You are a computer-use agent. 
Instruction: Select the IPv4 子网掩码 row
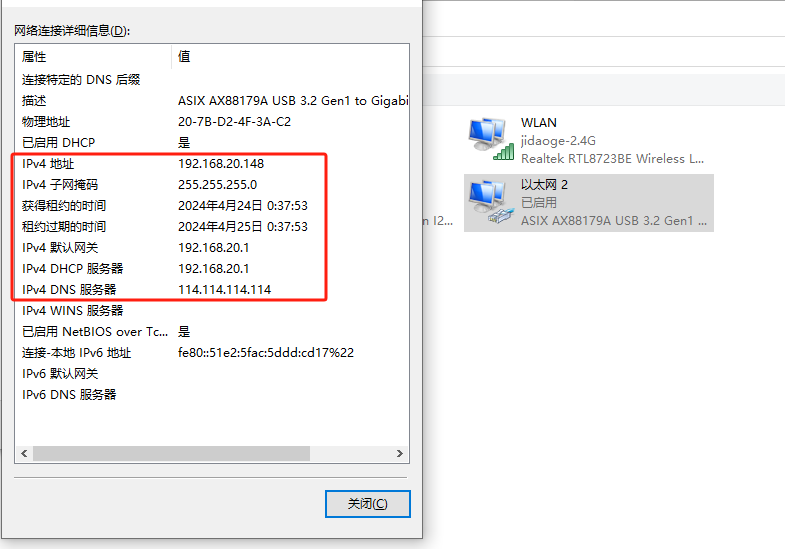[x=212, y=185]
